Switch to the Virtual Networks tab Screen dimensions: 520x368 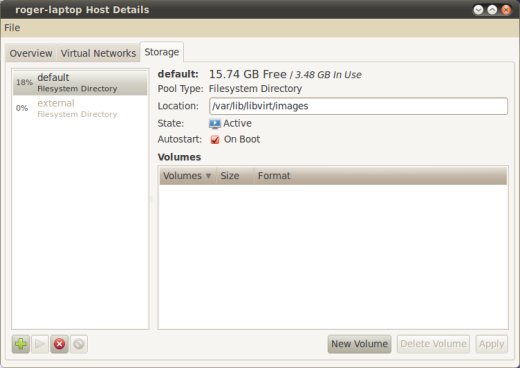98,53
